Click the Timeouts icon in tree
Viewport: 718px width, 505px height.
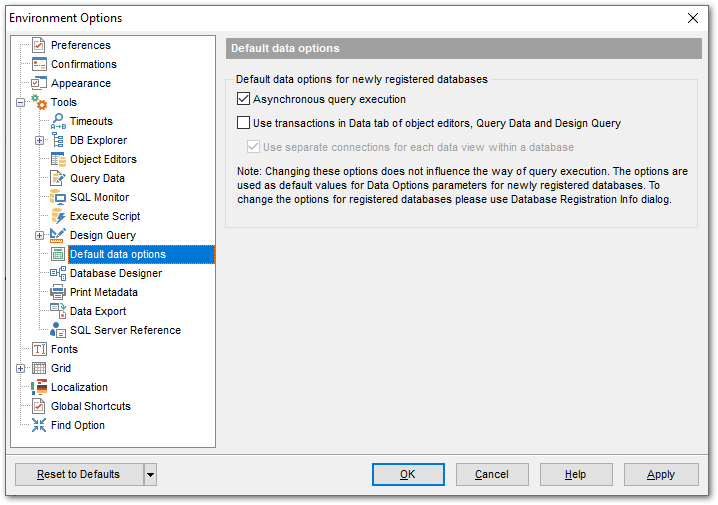point(58,122)
